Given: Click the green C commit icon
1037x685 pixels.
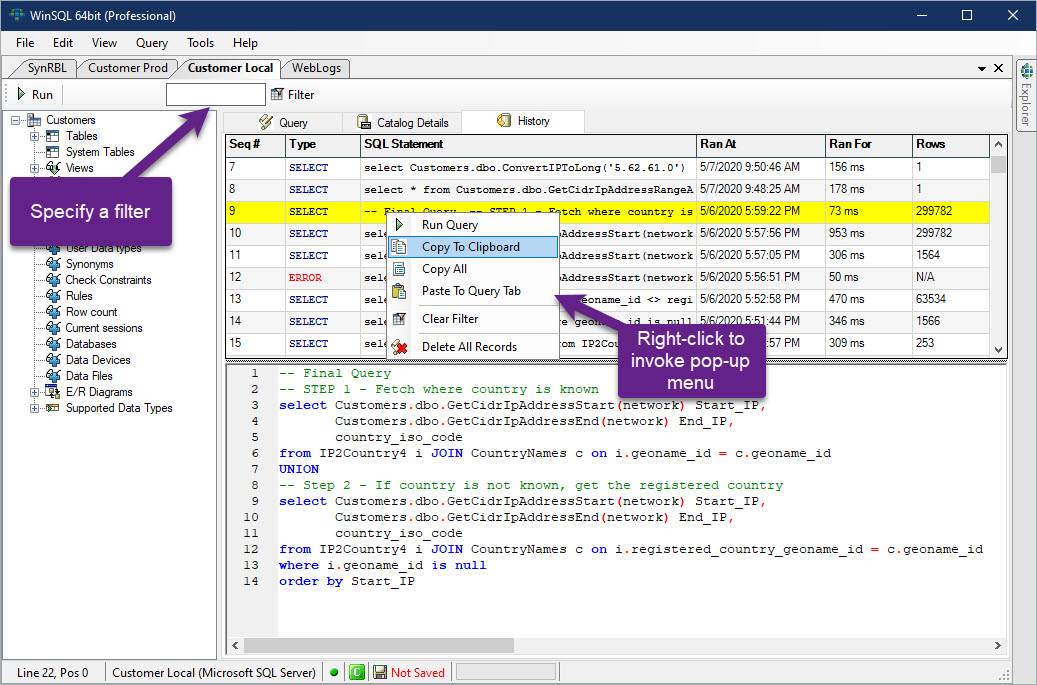Looking at the screenshot, I should (356, 672).
